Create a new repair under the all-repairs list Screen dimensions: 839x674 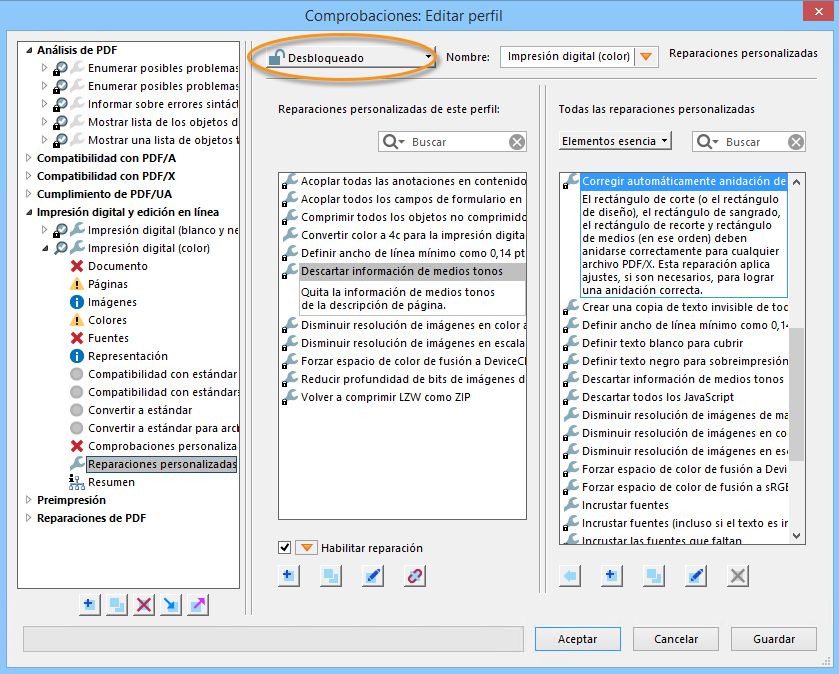click(612, 576)
